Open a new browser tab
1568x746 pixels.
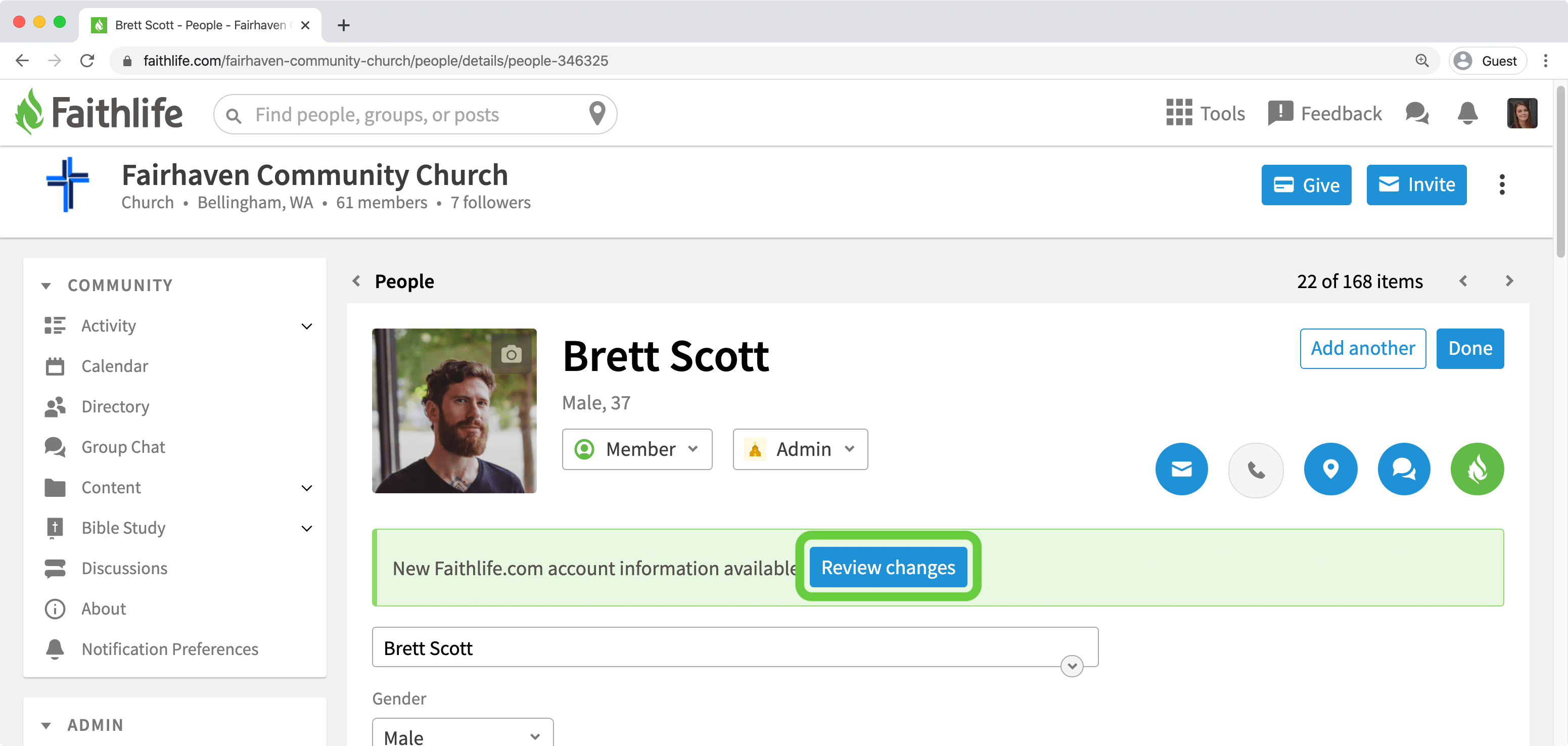343,25
